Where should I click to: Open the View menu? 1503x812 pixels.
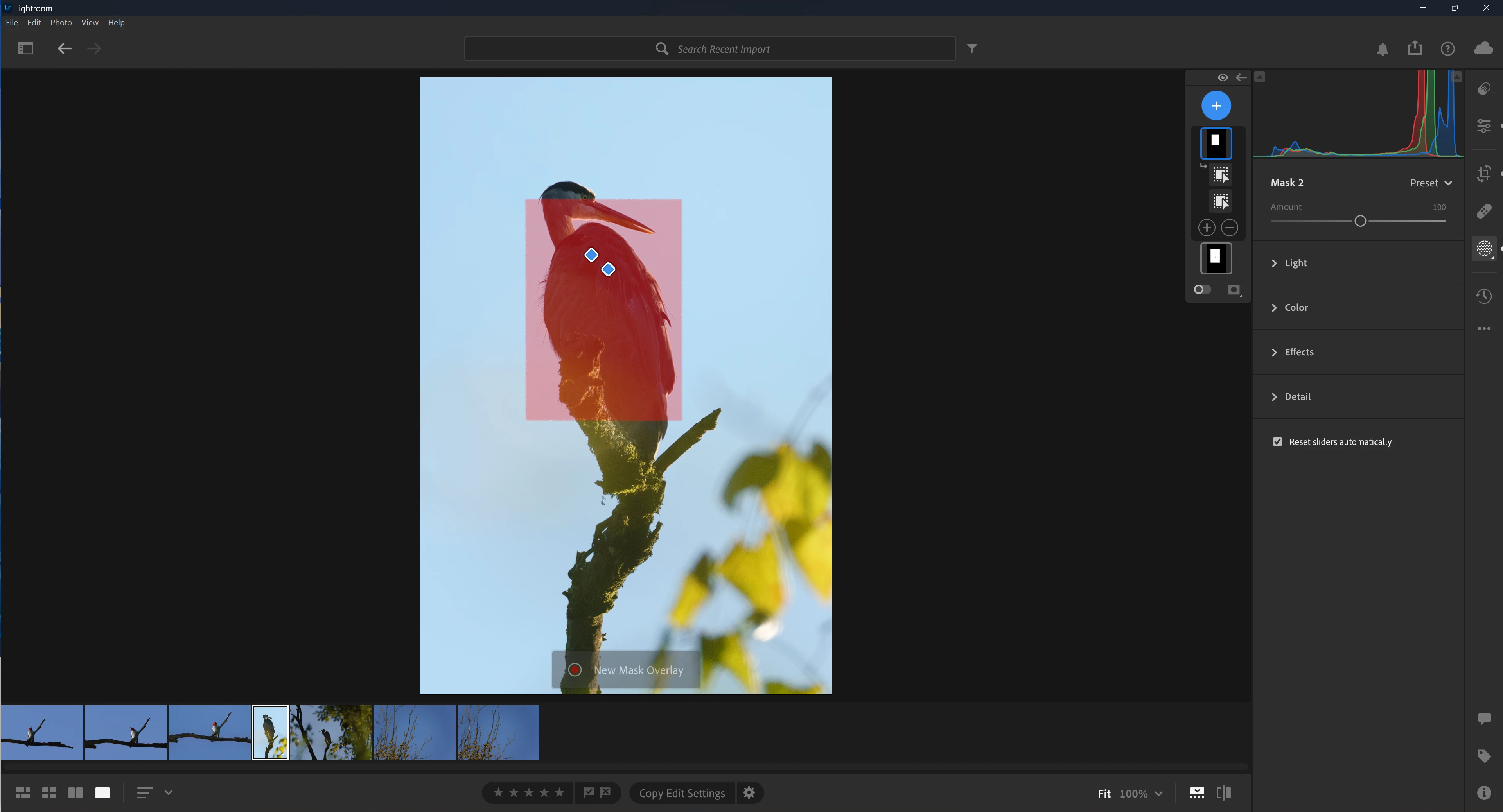(x=89, y=22)
